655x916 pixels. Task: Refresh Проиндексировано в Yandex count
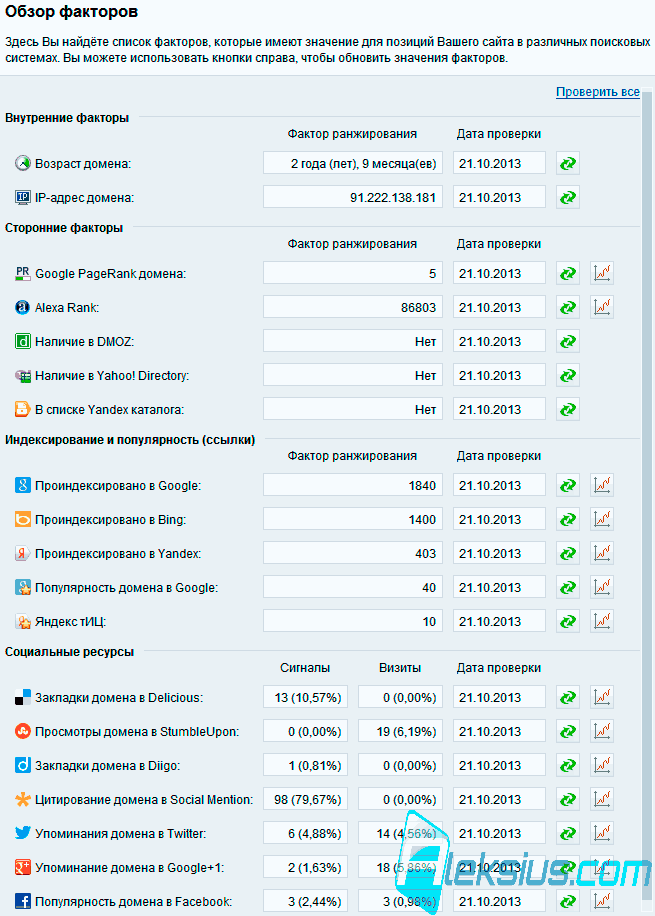pos(567,553)
